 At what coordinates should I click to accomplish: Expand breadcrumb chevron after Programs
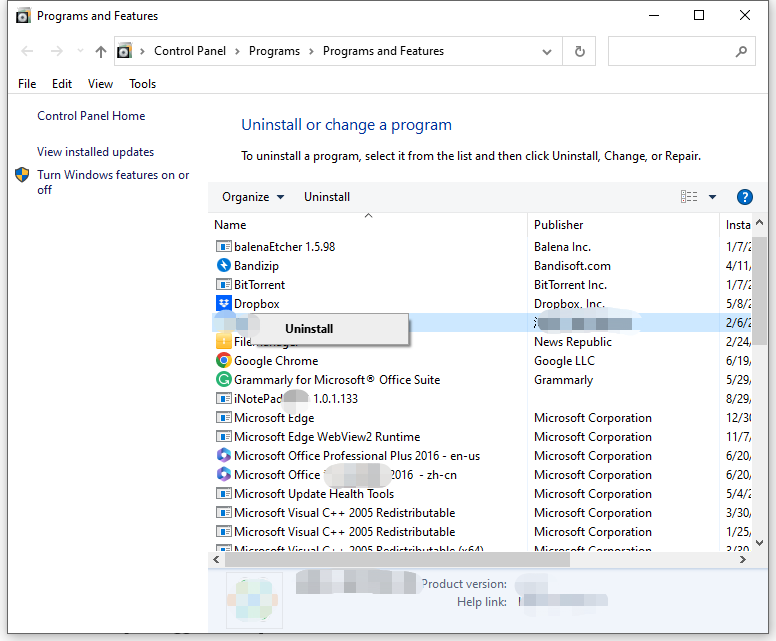tap(311, 51)
